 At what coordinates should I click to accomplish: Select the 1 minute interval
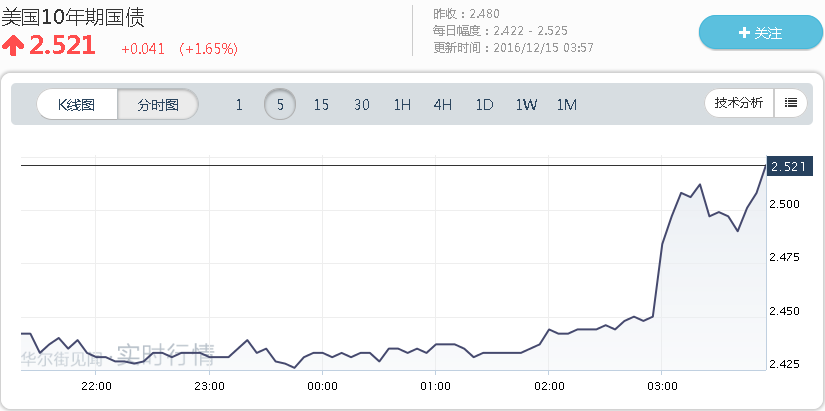[238, 104]
